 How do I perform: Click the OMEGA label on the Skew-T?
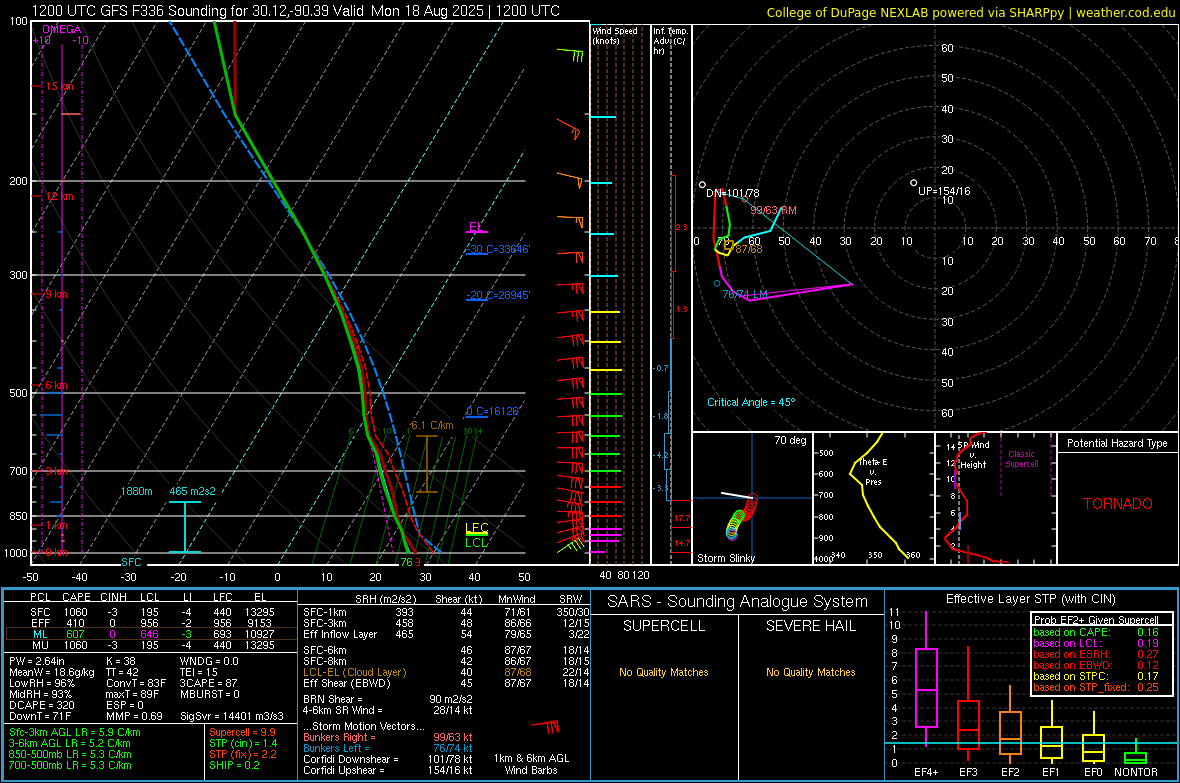(62, 29)
